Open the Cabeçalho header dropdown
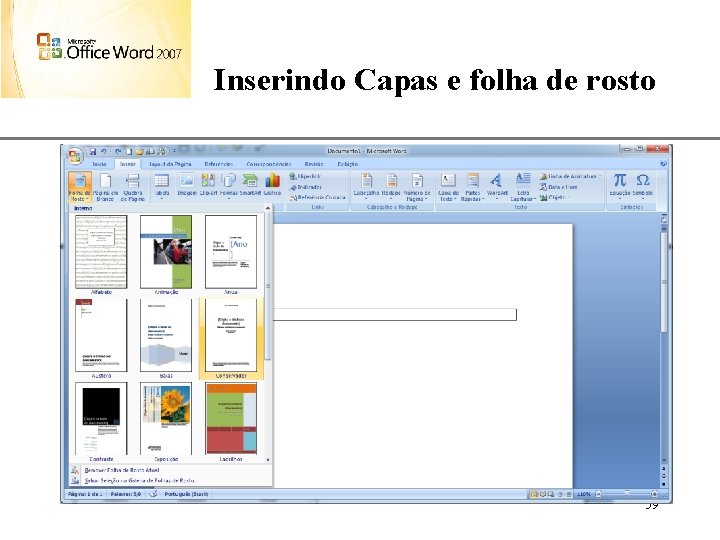The height and width of the screenshot is (540, 720). 366,186
